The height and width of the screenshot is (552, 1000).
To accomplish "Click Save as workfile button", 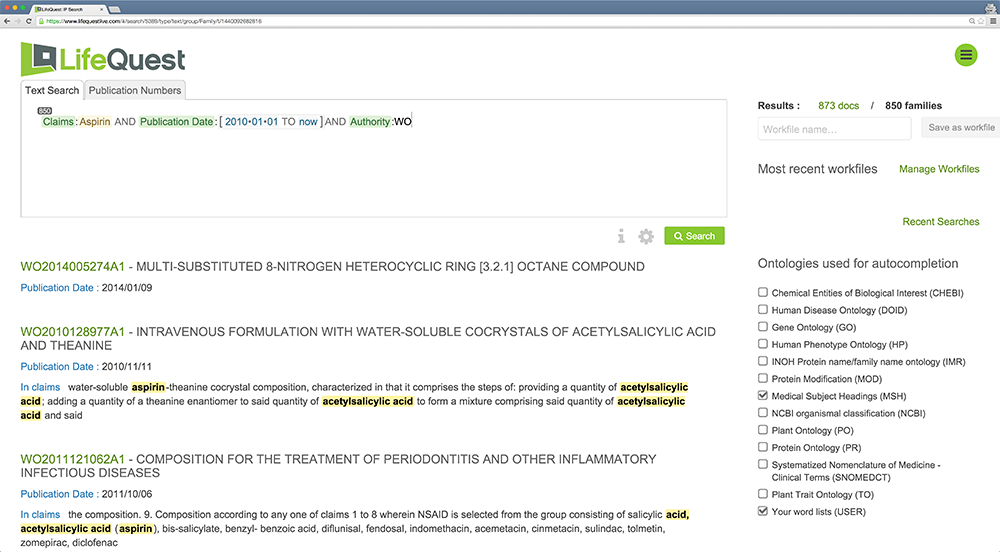I will click(960, 128).
